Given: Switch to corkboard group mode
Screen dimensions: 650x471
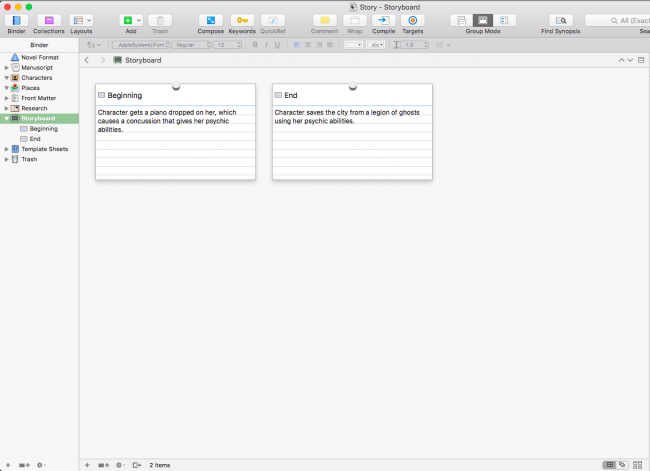Looking at the screenshot, I should point(482,20).
